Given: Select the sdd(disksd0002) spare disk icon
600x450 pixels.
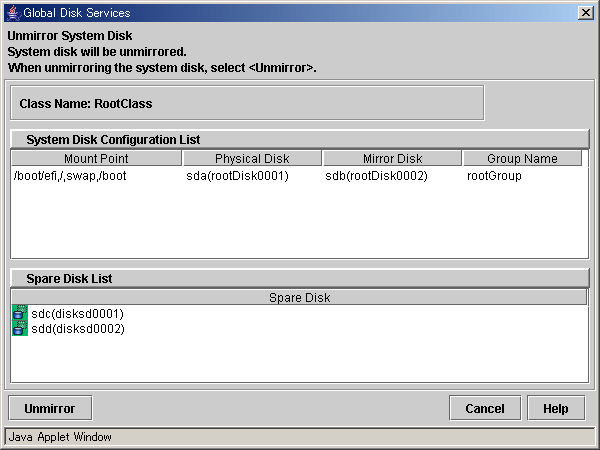Looking at the screenshot, I should pyautogui.click(x=20, y=328).
